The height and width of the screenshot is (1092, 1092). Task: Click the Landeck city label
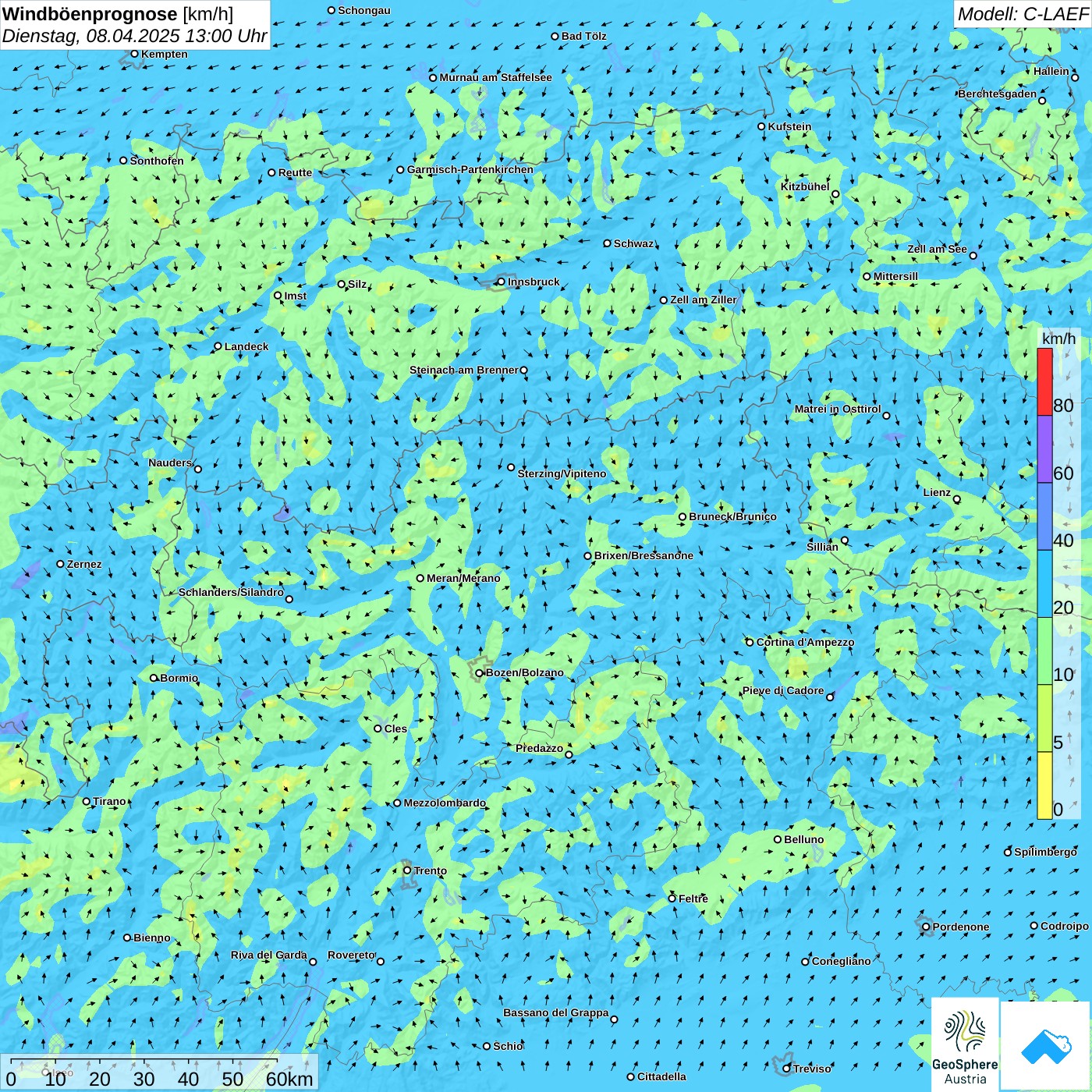246,346
